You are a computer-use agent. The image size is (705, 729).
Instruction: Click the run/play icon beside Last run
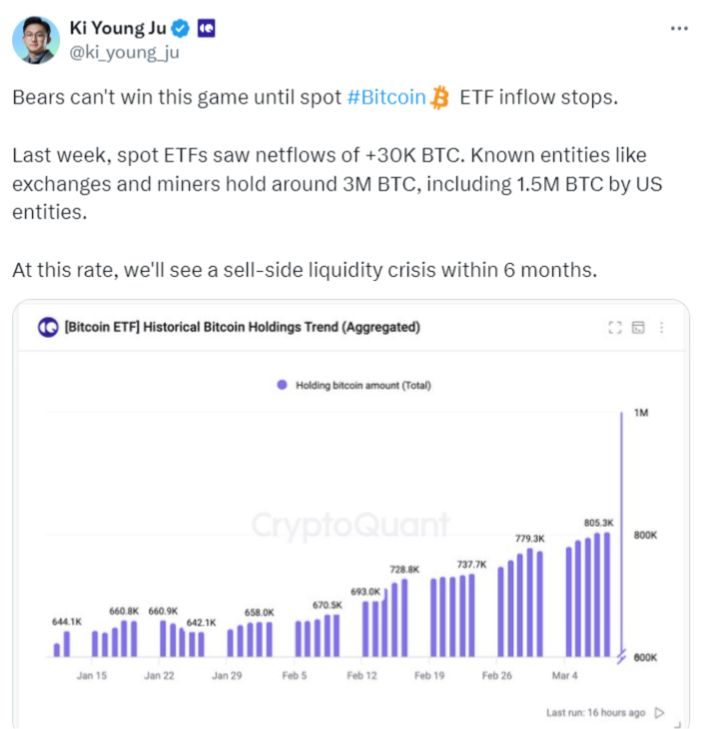pyautogui.click(x=659, y=713)
